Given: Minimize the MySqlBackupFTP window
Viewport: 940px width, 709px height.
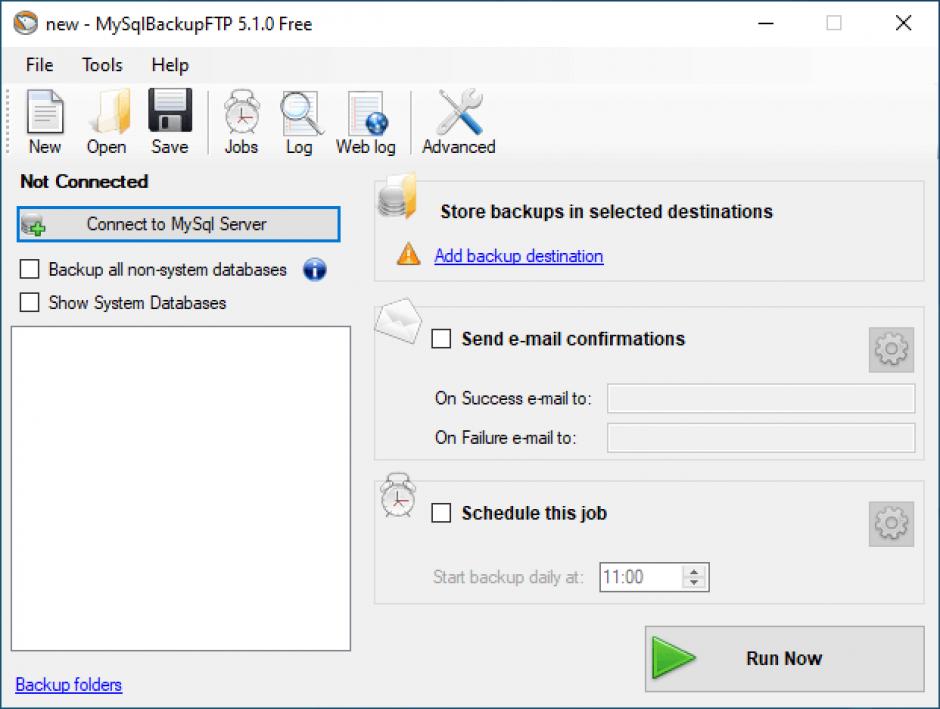Looking at the screenshot, I should (x=766, y=23).
